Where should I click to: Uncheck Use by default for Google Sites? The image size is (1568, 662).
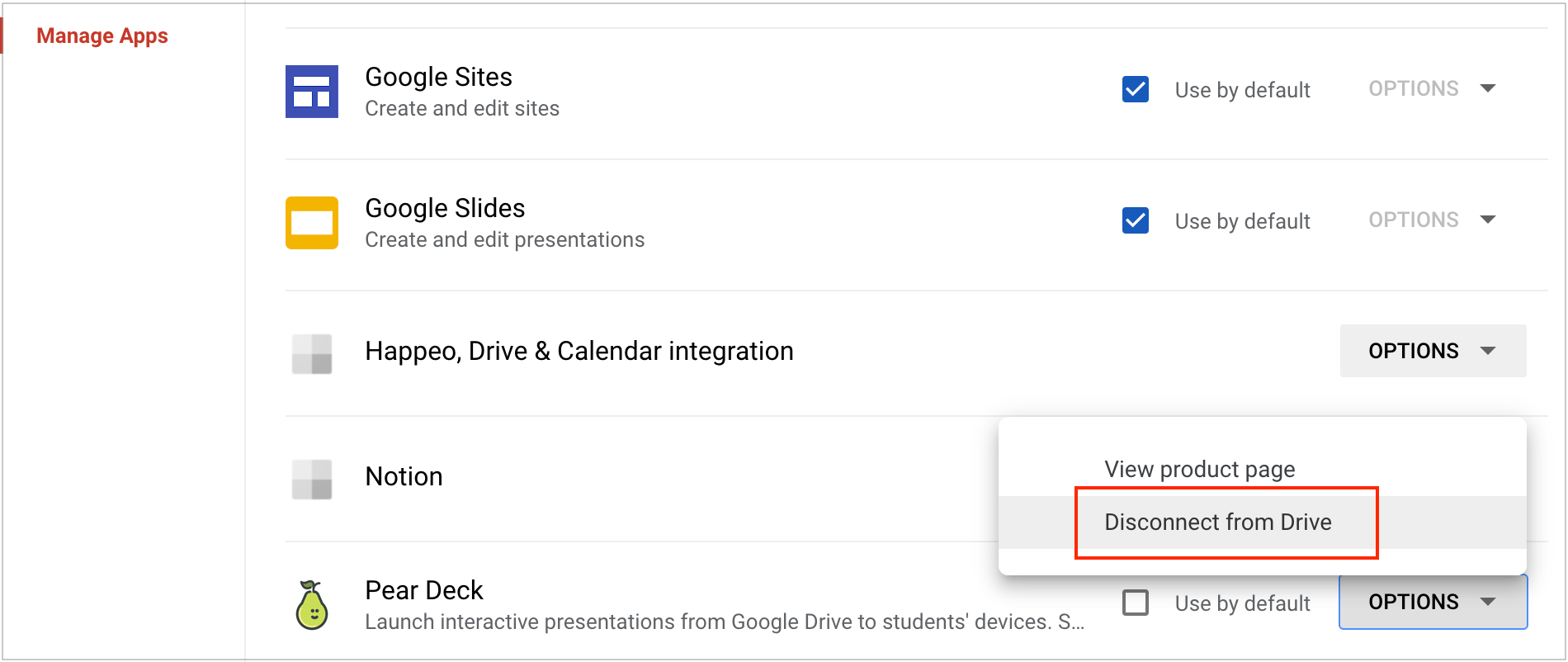[1136, 89]
